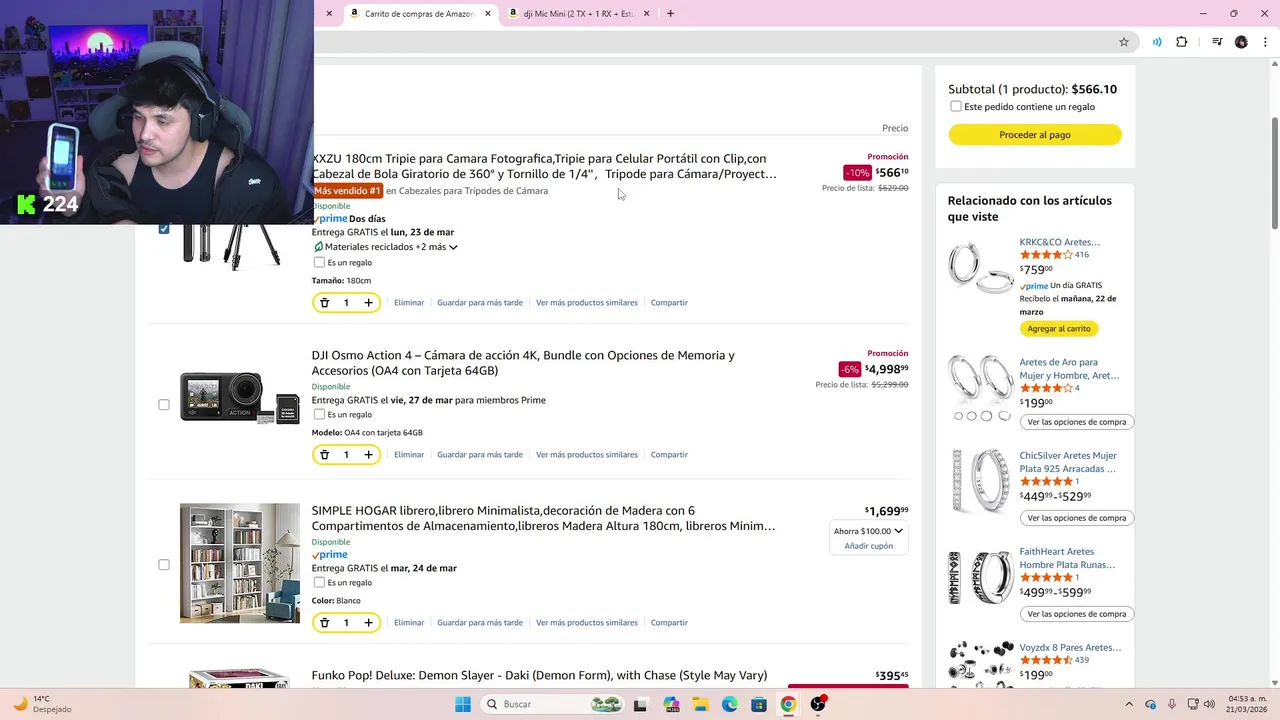Click Eliminar for DJI Osmo Action 4

(409, 455)
